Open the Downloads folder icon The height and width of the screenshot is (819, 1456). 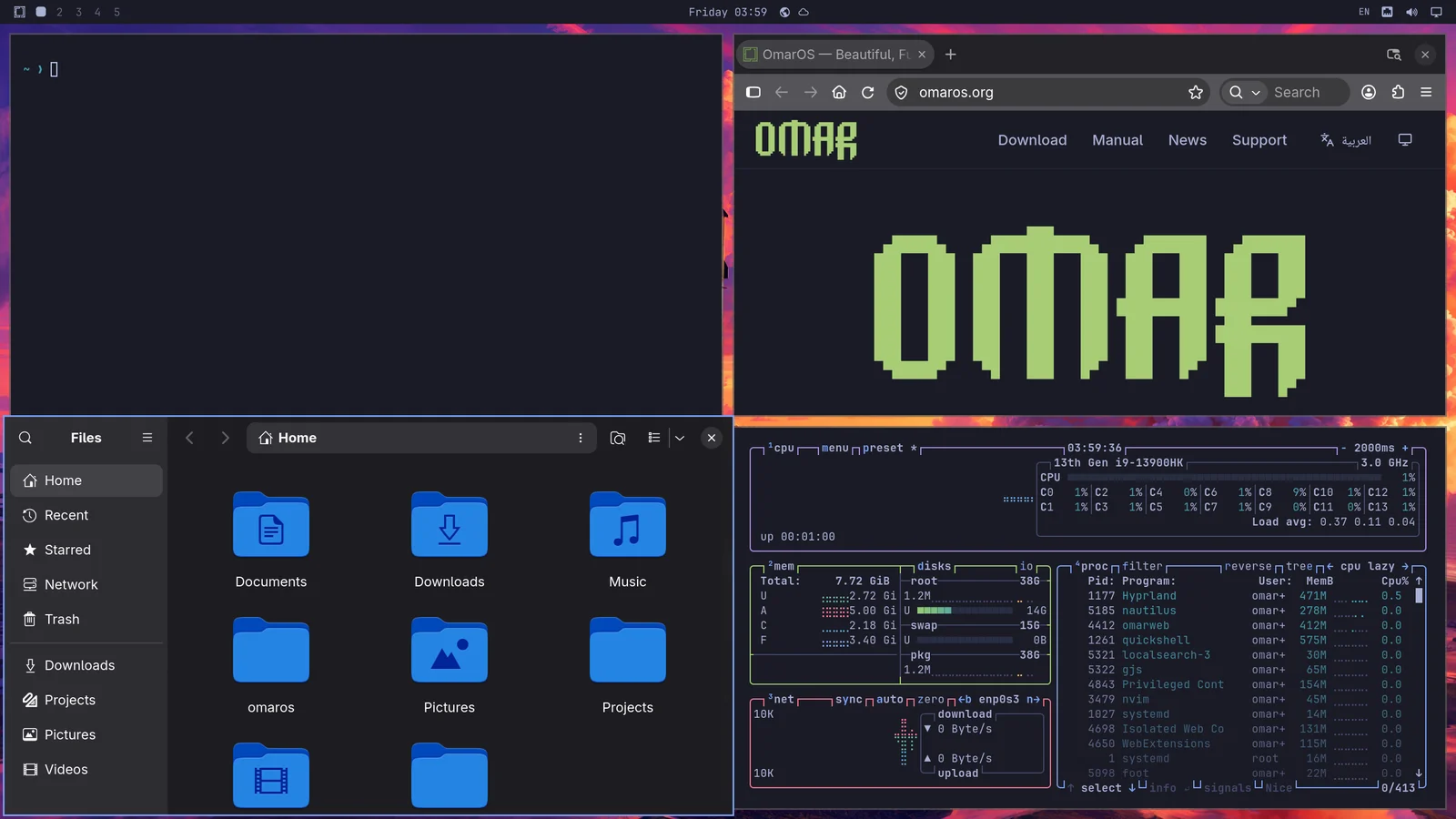tap(450, 525)
